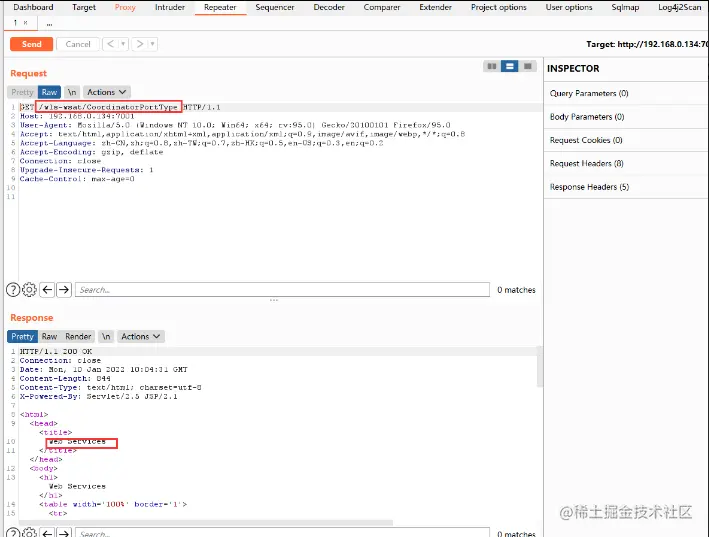Open Request search help icon

click(13, 289)
